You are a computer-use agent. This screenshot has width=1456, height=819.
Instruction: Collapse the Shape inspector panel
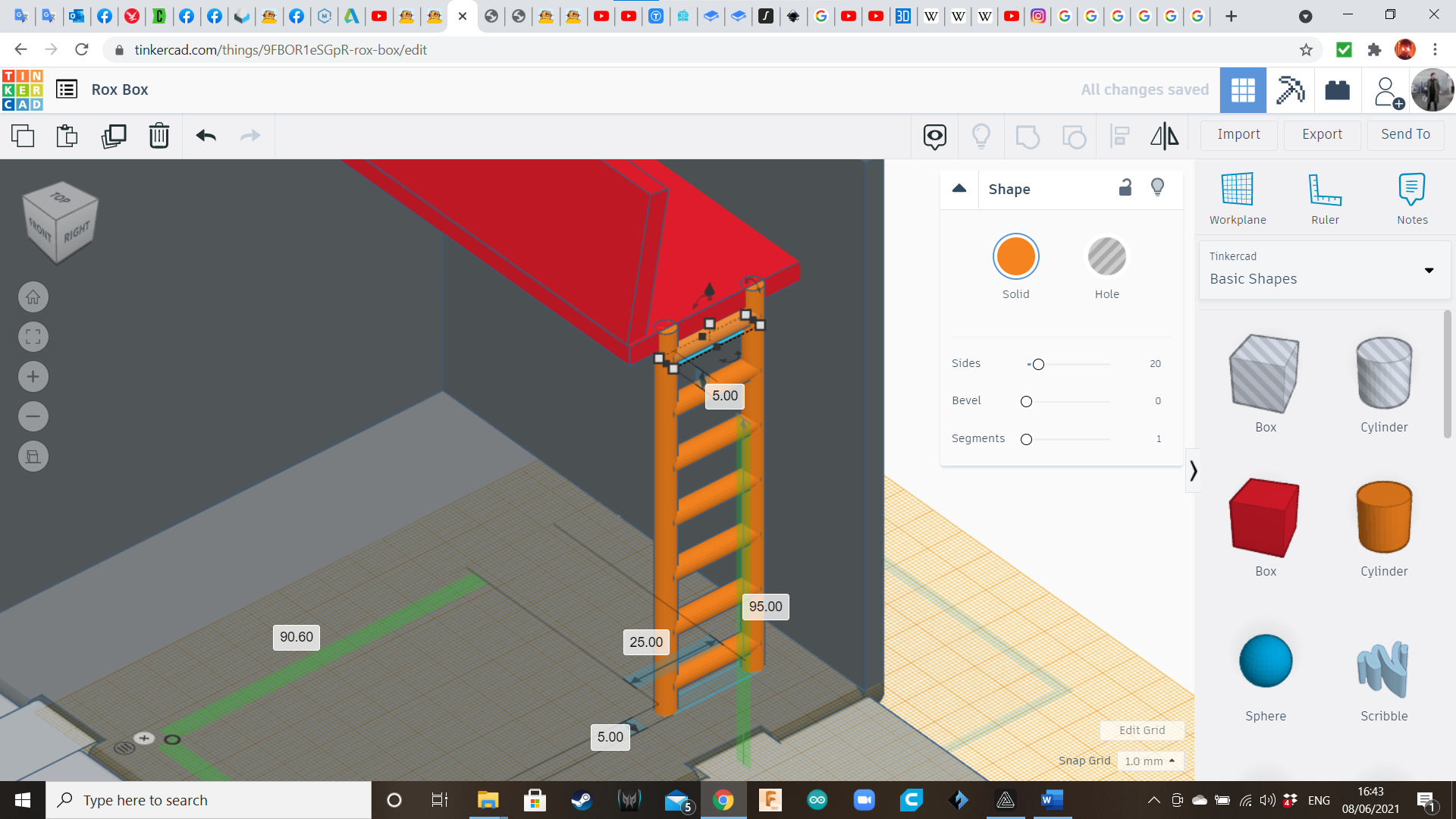tap(959, 189)
